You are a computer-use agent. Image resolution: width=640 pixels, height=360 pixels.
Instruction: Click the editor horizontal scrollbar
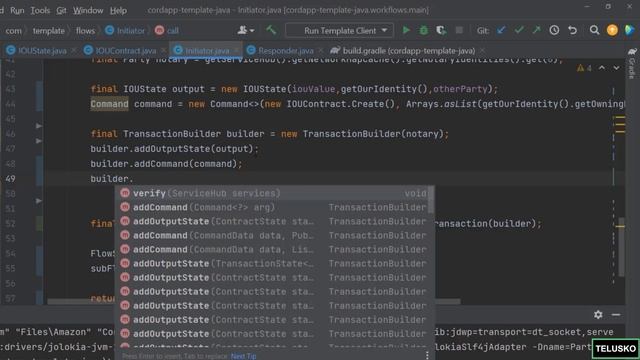coord(254,302)
